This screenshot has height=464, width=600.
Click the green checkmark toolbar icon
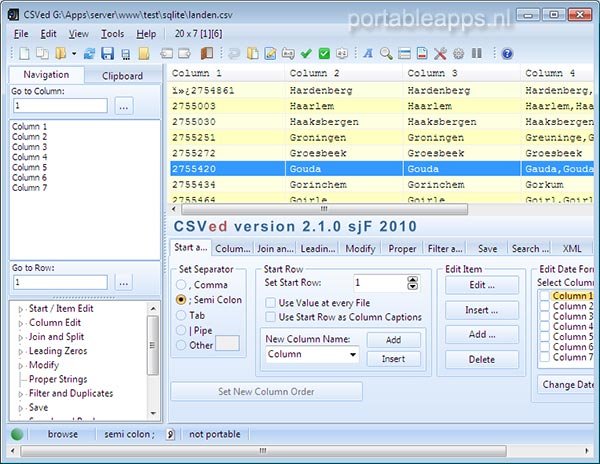point(307,53)
